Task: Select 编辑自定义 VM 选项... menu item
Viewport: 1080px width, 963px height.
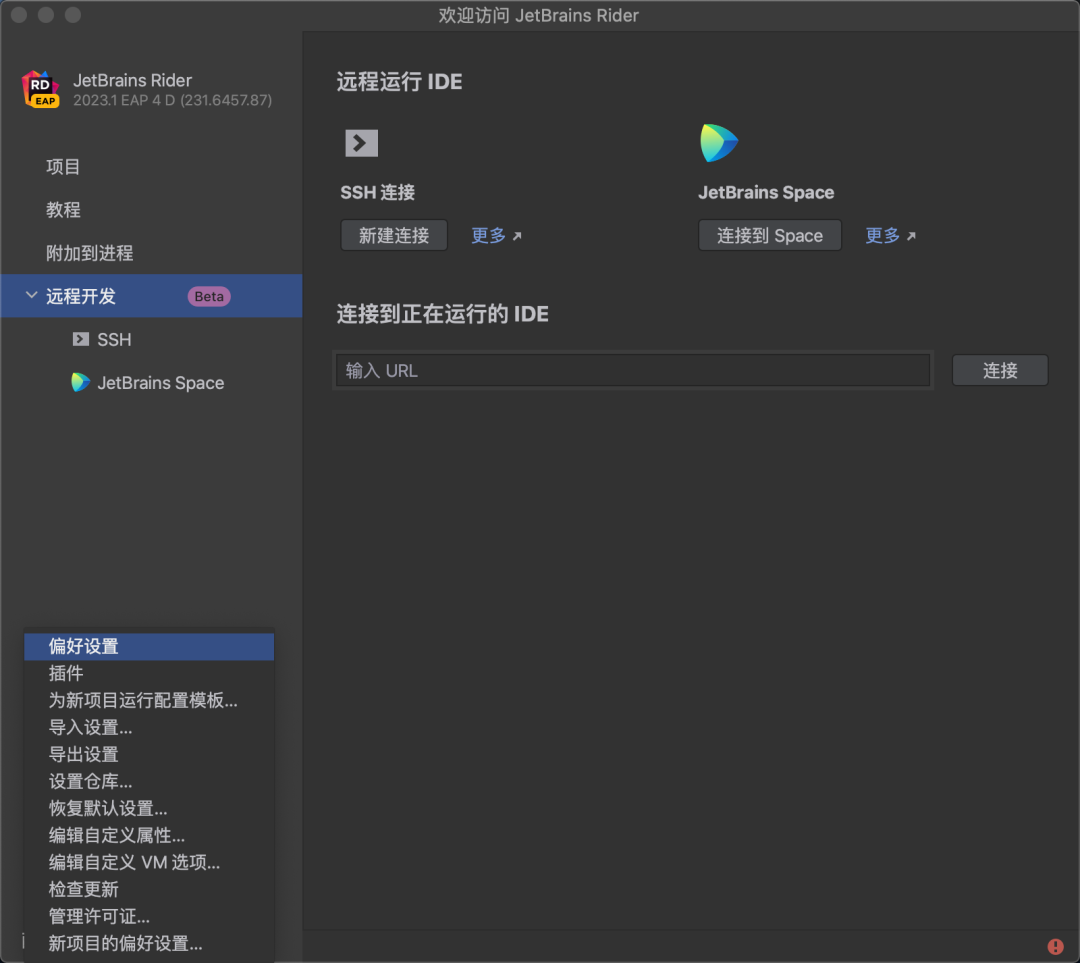Action: [x=149, y=862]
